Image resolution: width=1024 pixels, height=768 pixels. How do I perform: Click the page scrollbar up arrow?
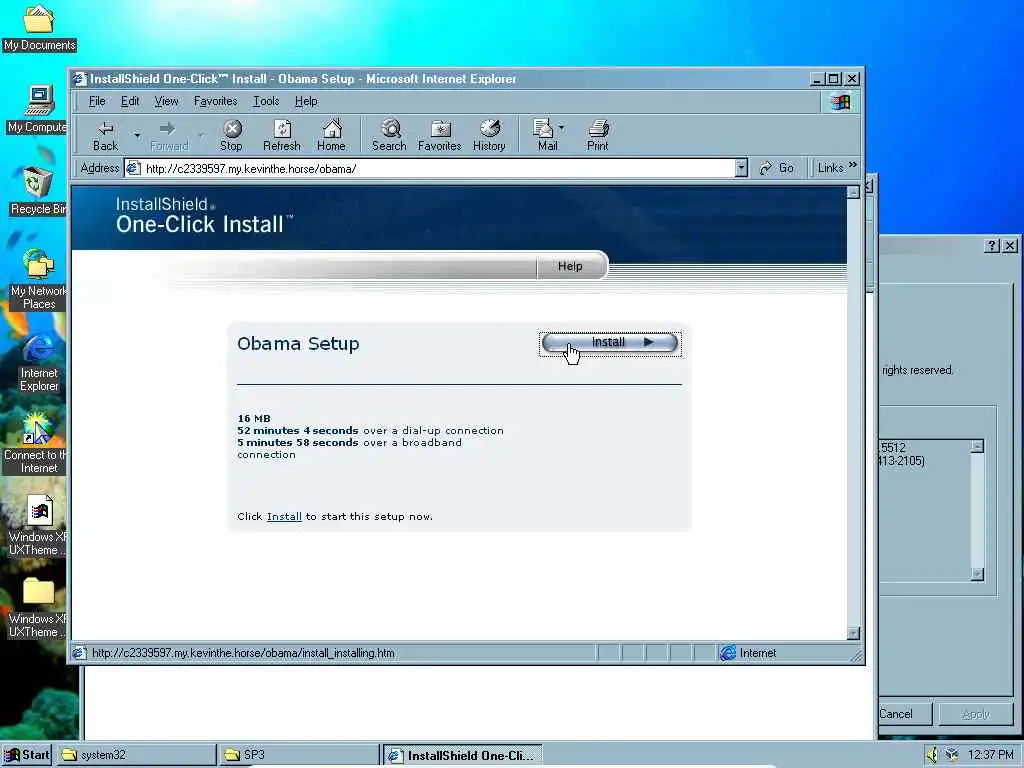click(853, 193)
